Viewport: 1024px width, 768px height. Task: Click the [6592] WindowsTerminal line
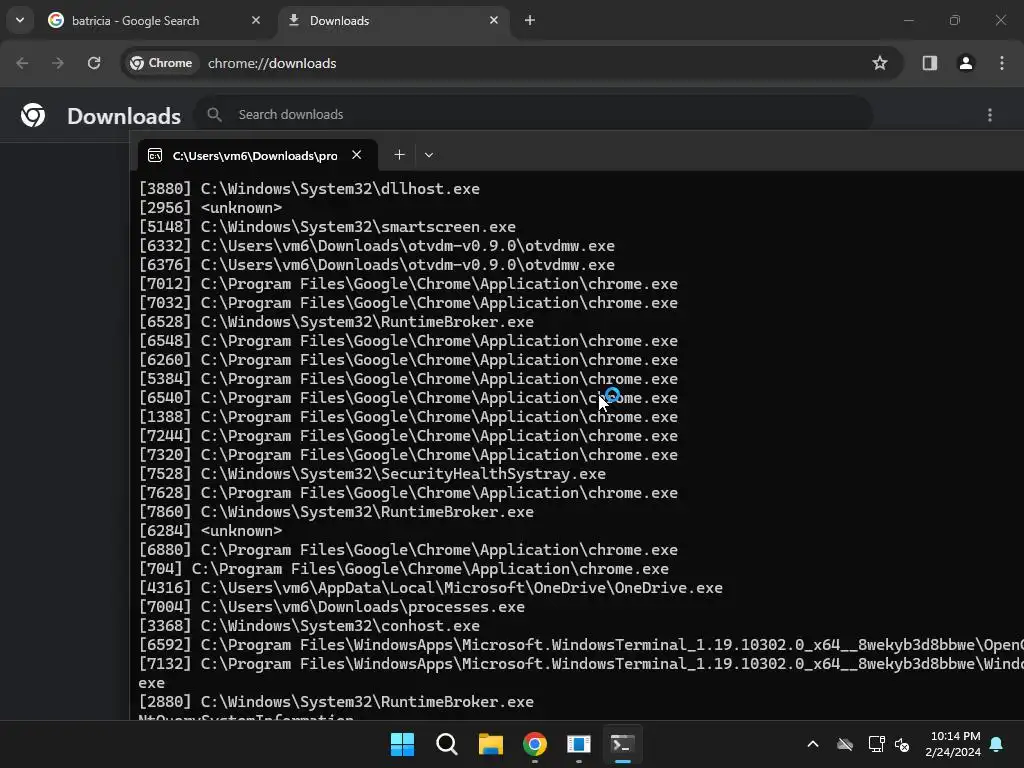[581, 645]
